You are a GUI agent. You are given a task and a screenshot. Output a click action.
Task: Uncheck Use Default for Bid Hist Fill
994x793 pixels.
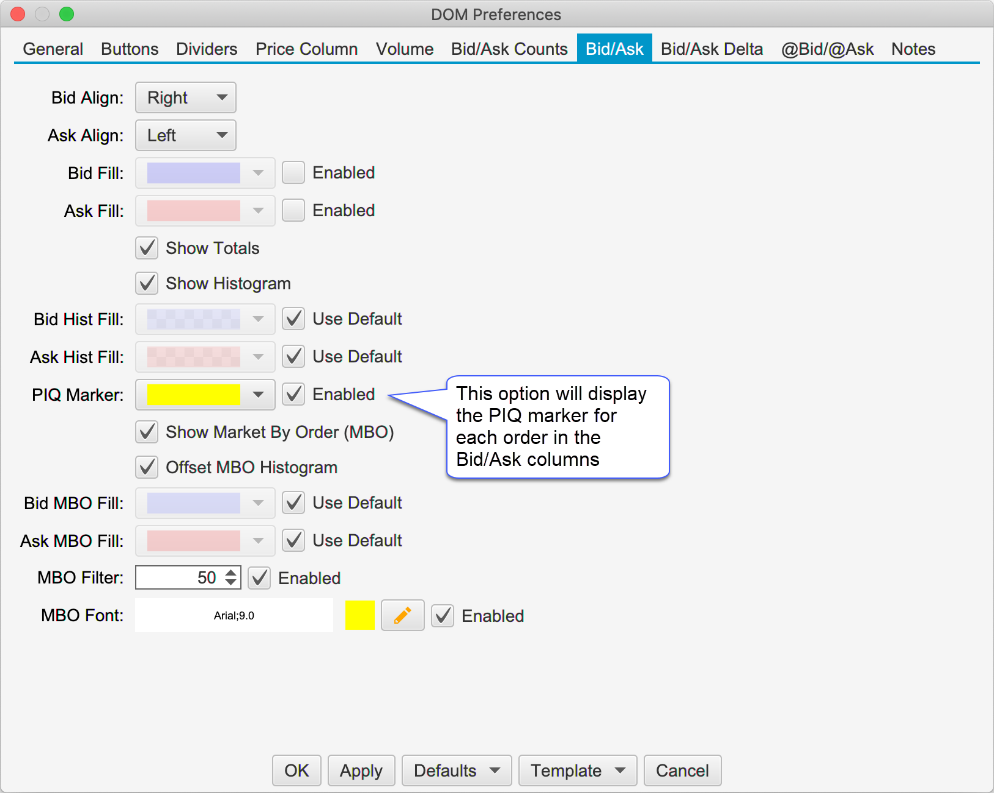(294, 319)
